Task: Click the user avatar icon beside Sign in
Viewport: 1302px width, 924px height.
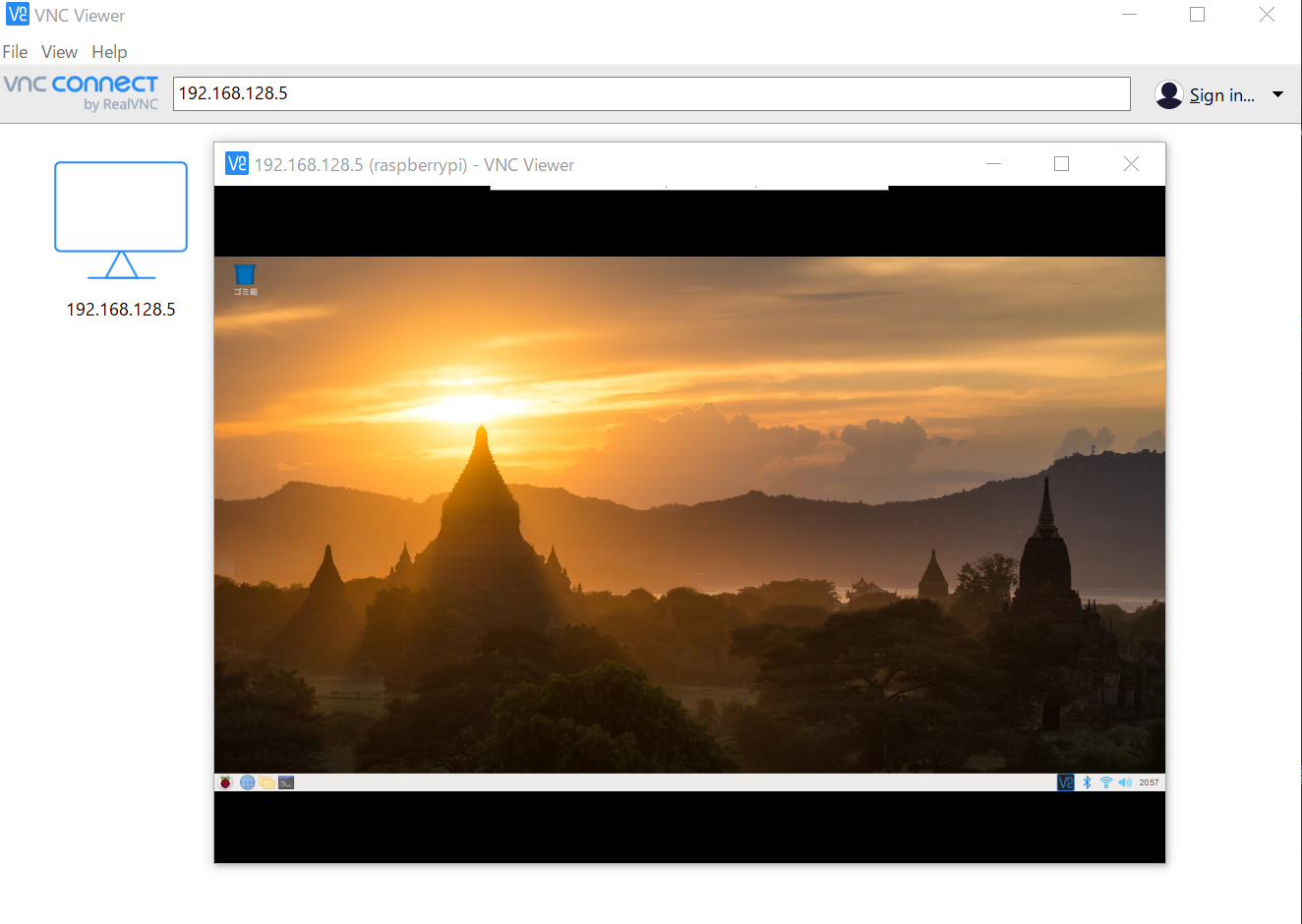Action: click(x=1168, y=94)
